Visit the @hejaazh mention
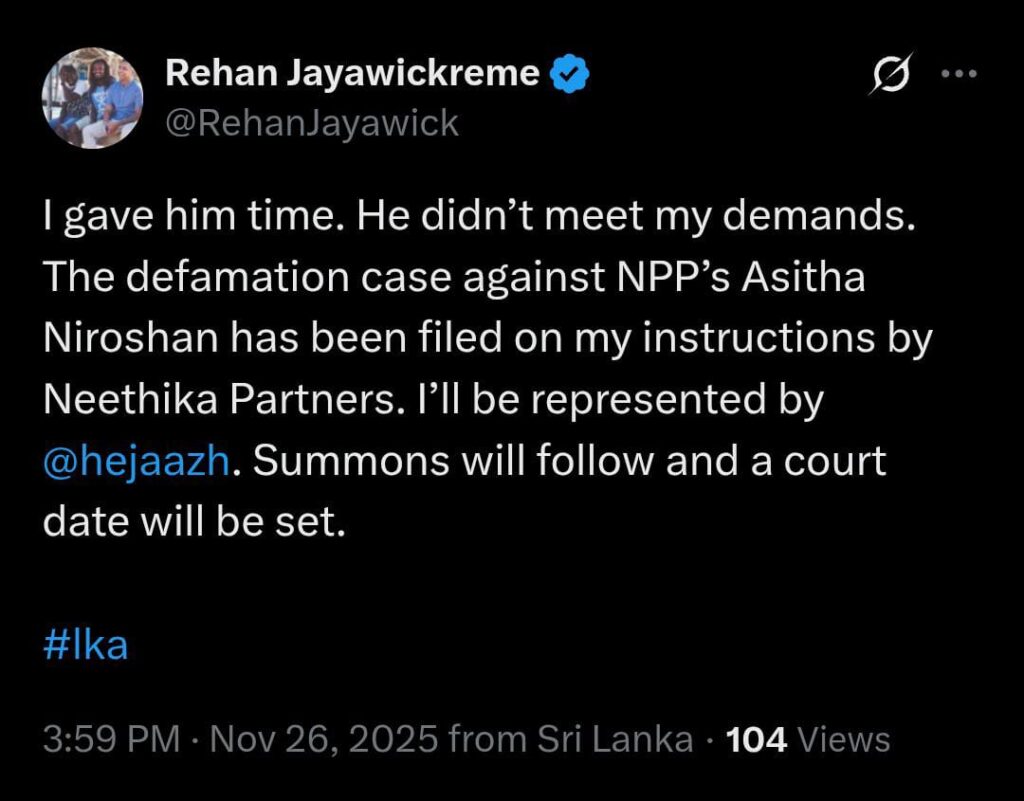The height and width of the screenshot is (801, 1024). 138,461
